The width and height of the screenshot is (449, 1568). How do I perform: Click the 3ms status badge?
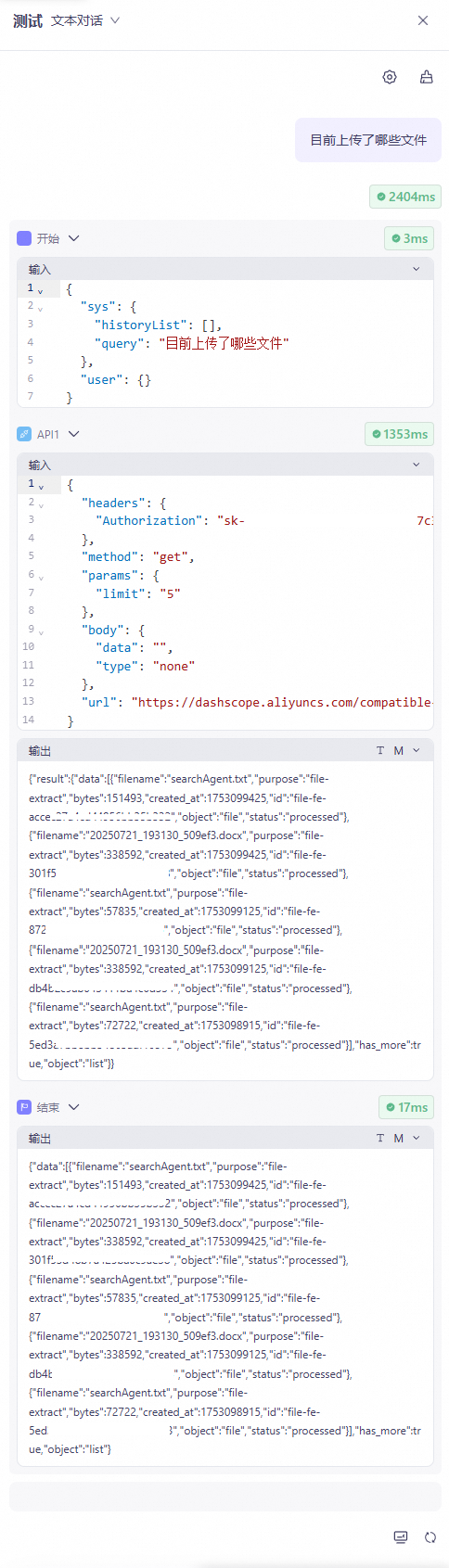coord(409,238)
